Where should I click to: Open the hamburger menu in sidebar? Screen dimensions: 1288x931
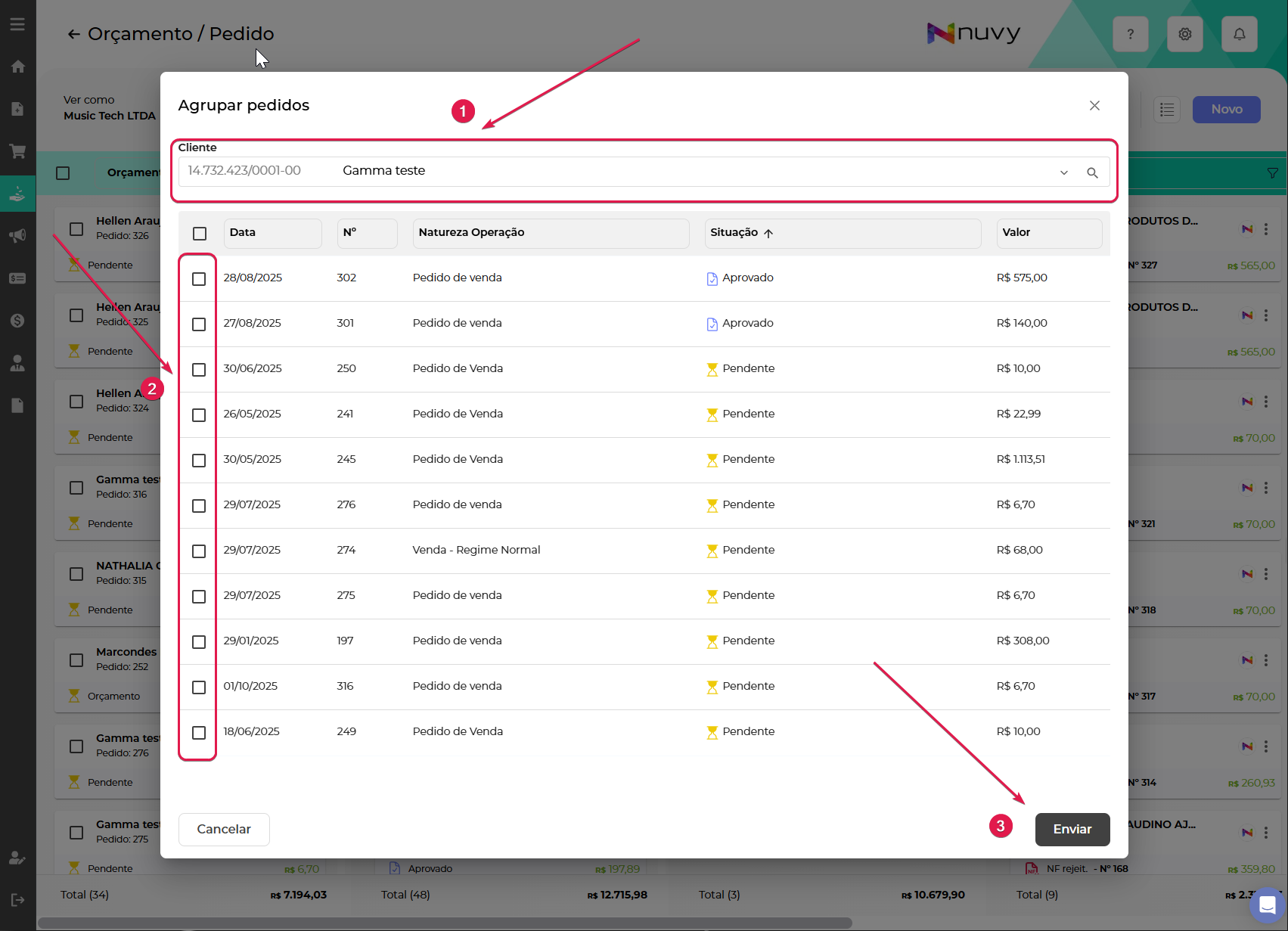pos(17,24)
